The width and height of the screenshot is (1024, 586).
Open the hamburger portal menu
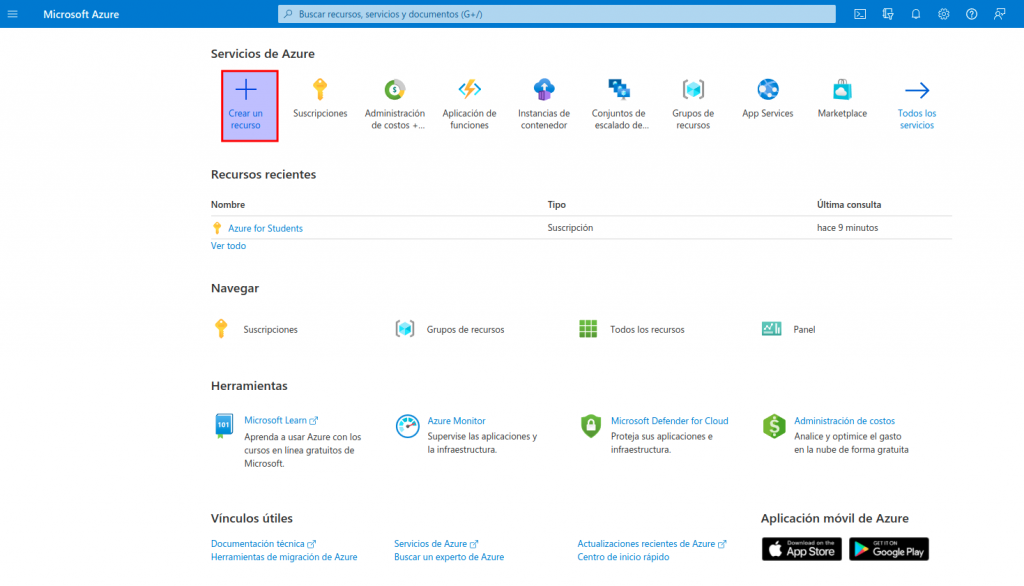[12, 14]
